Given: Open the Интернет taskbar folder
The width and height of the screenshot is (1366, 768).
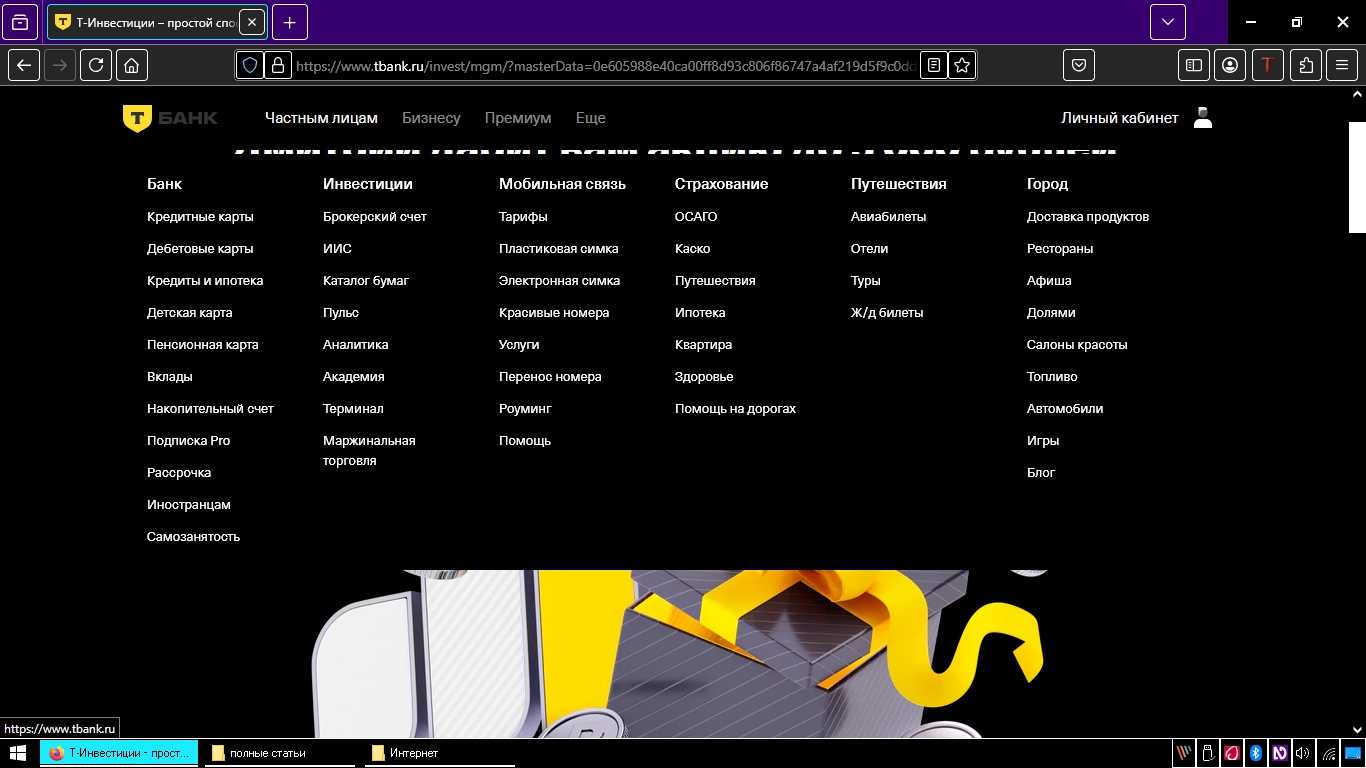Looking at the screenshot, I should click(x=440, y=753).
